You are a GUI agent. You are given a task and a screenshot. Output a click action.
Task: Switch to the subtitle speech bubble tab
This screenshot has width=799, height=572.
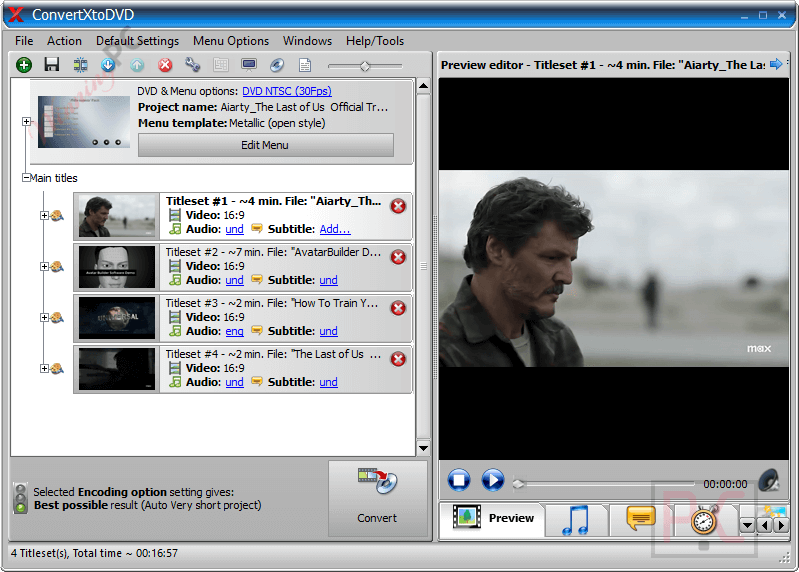click(x=641, y=519)
